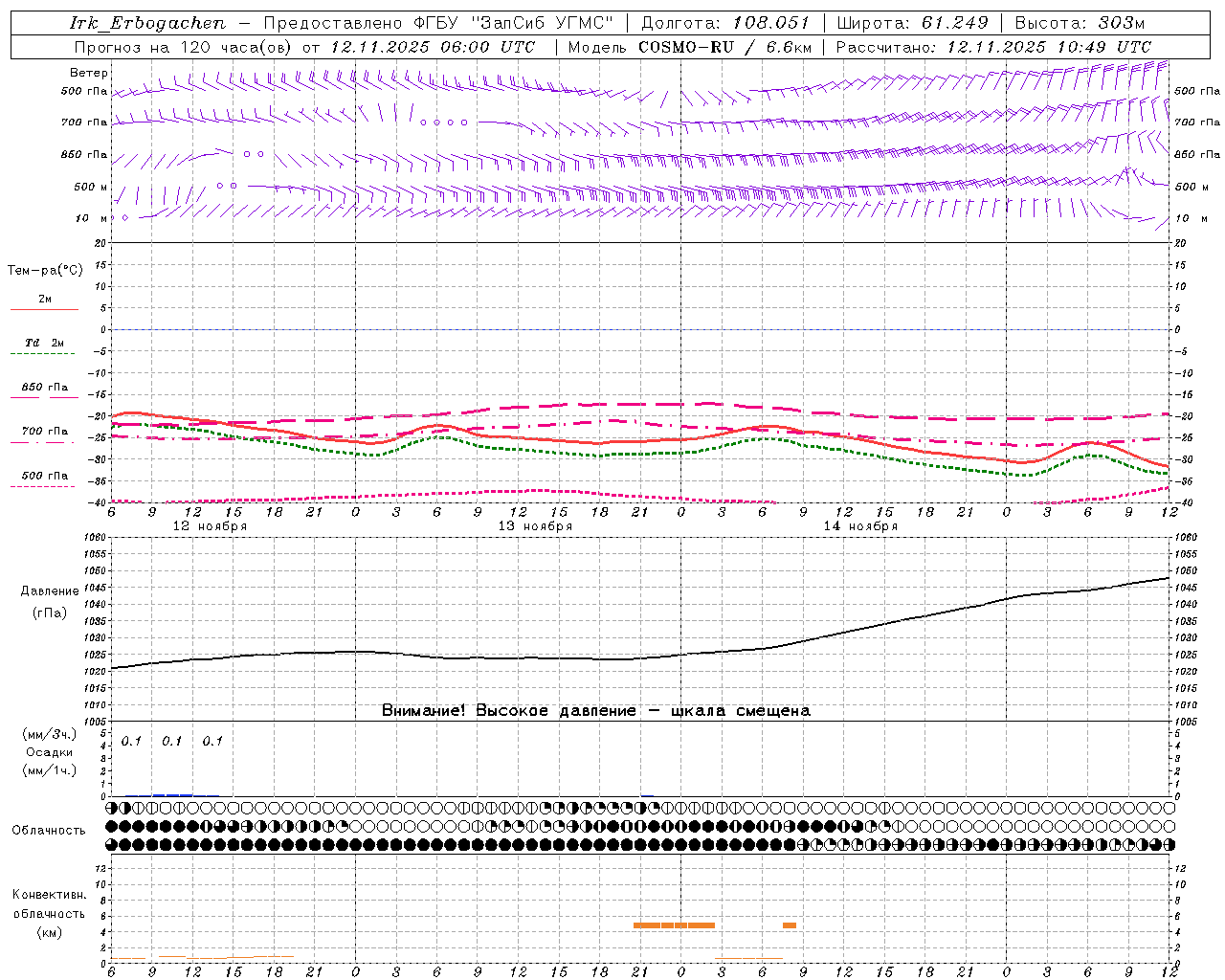The image size is (1225, 980).
Task: Click 'Прогноз на 120 часа(ов)' forecast header text
Action: coord(185,47)
